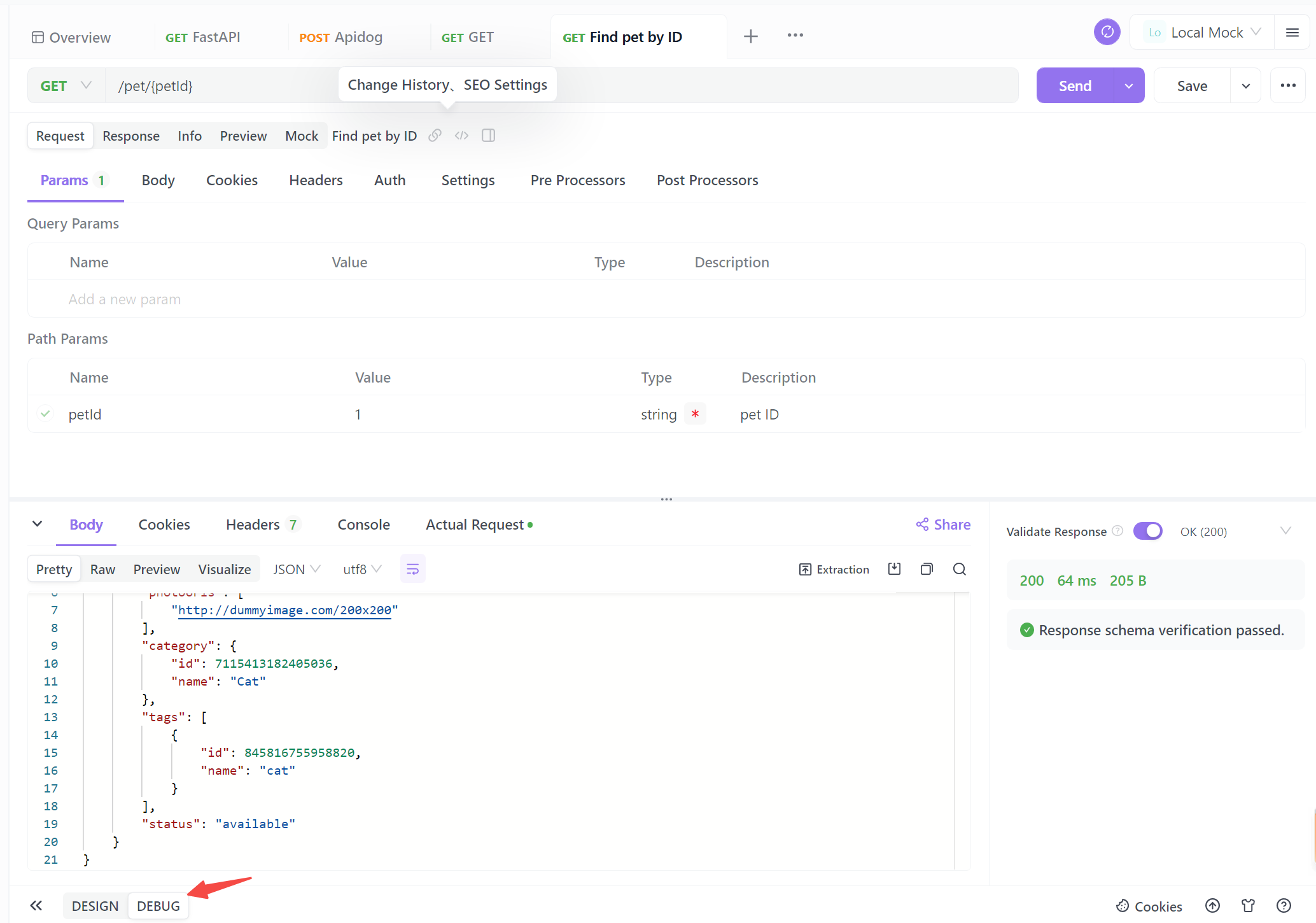Click the upload arrow circle icon
The width and height of the screenshot is (1316, 923).
[1212, 906]
